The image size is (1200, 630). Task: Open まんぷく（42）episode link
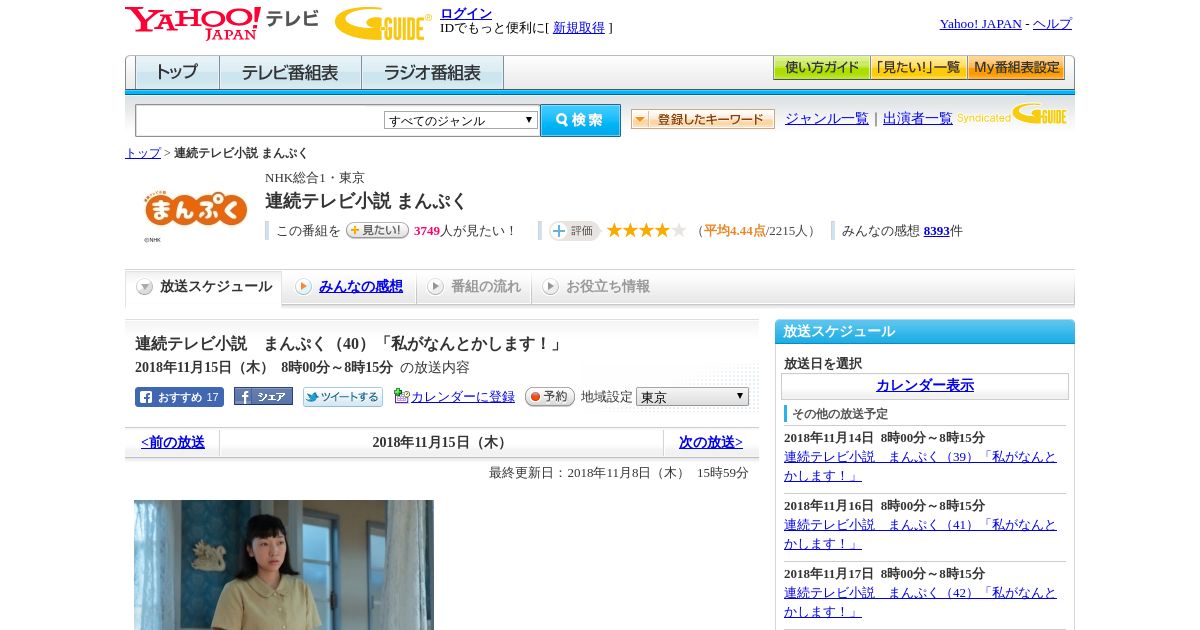coord(920,602)
